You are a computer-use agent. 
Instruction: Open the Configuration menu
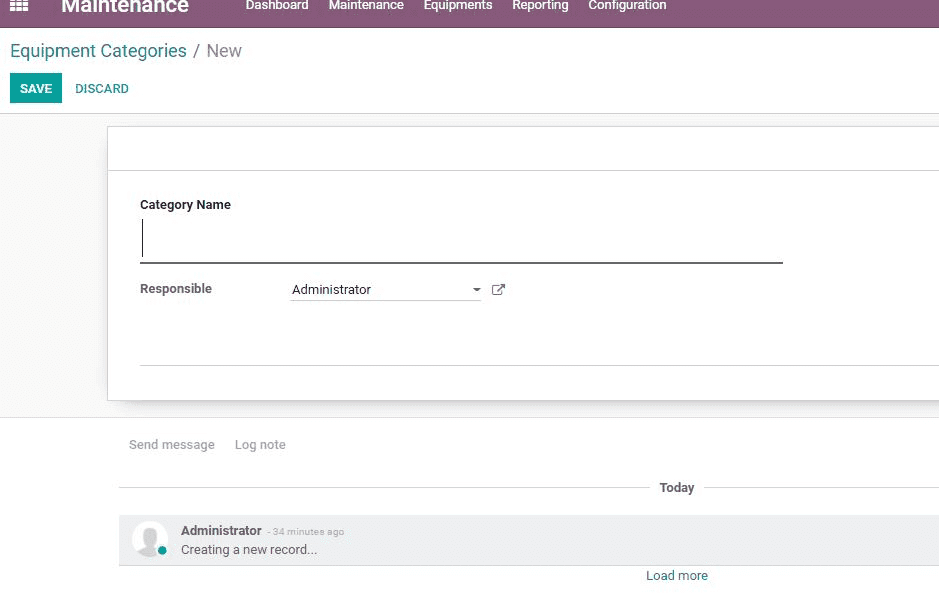tap(627, 6)
